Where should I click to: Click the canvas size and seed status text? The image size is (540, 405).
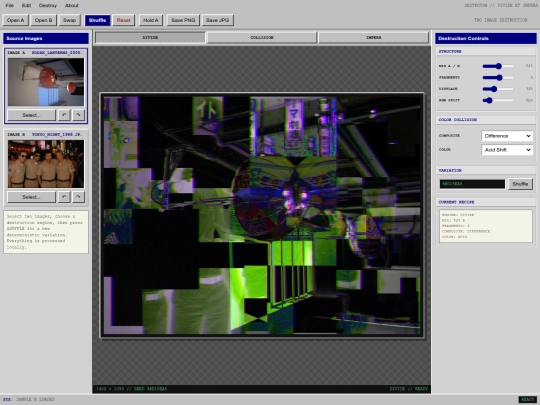coord(132,389)
